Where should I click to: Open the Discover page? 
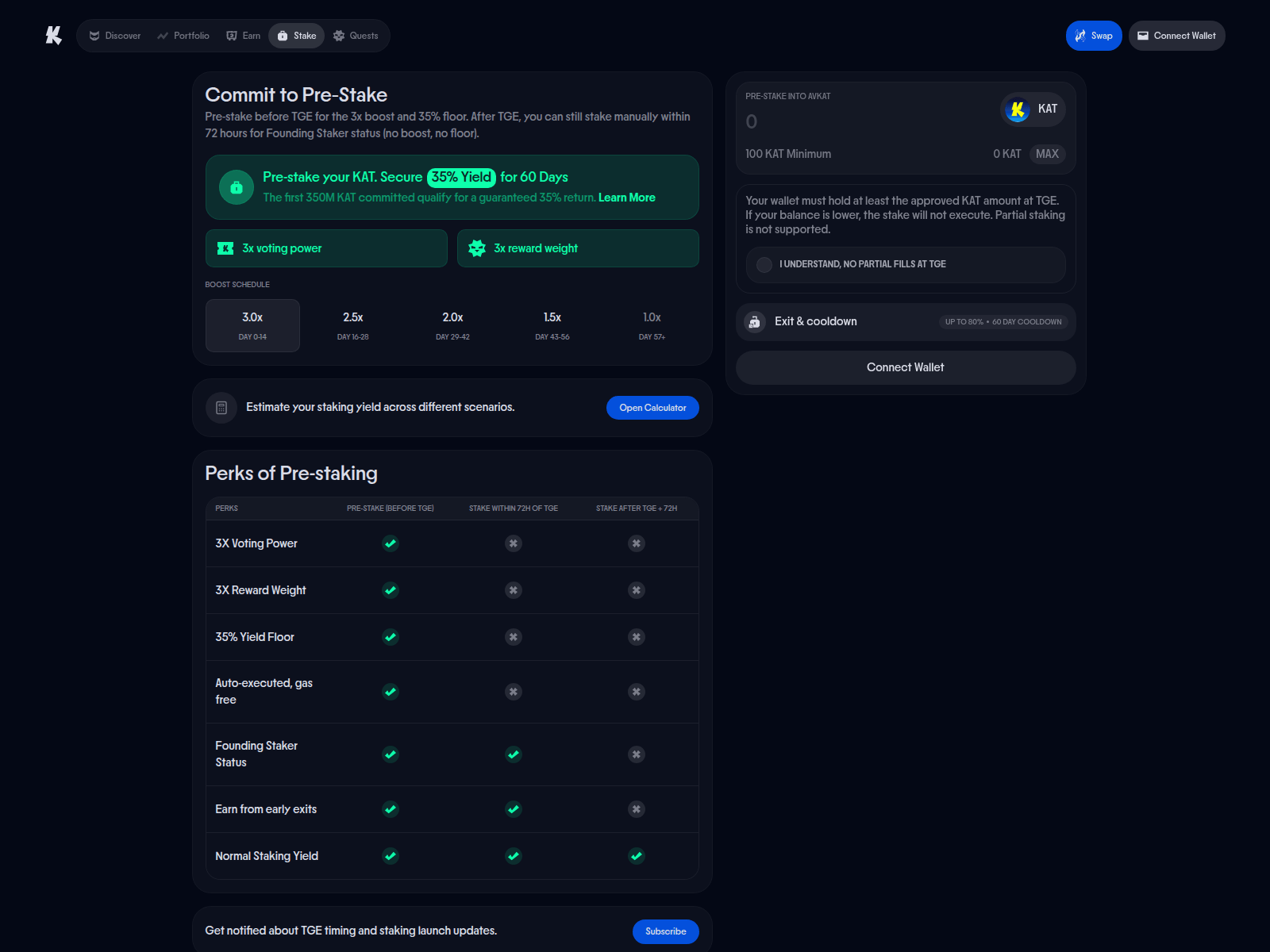pos(115,36)
